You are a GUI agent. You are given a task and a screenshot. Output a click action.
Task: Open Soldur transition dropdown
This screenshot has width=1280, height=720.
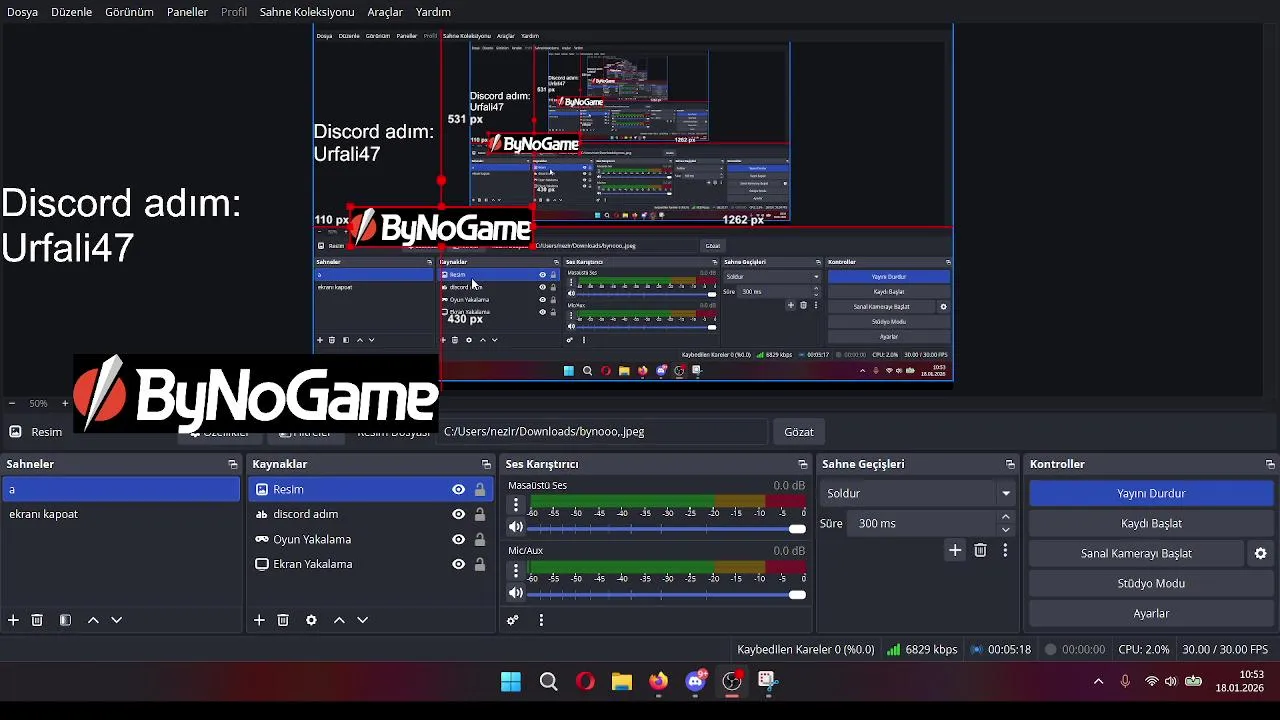[919, 493]
